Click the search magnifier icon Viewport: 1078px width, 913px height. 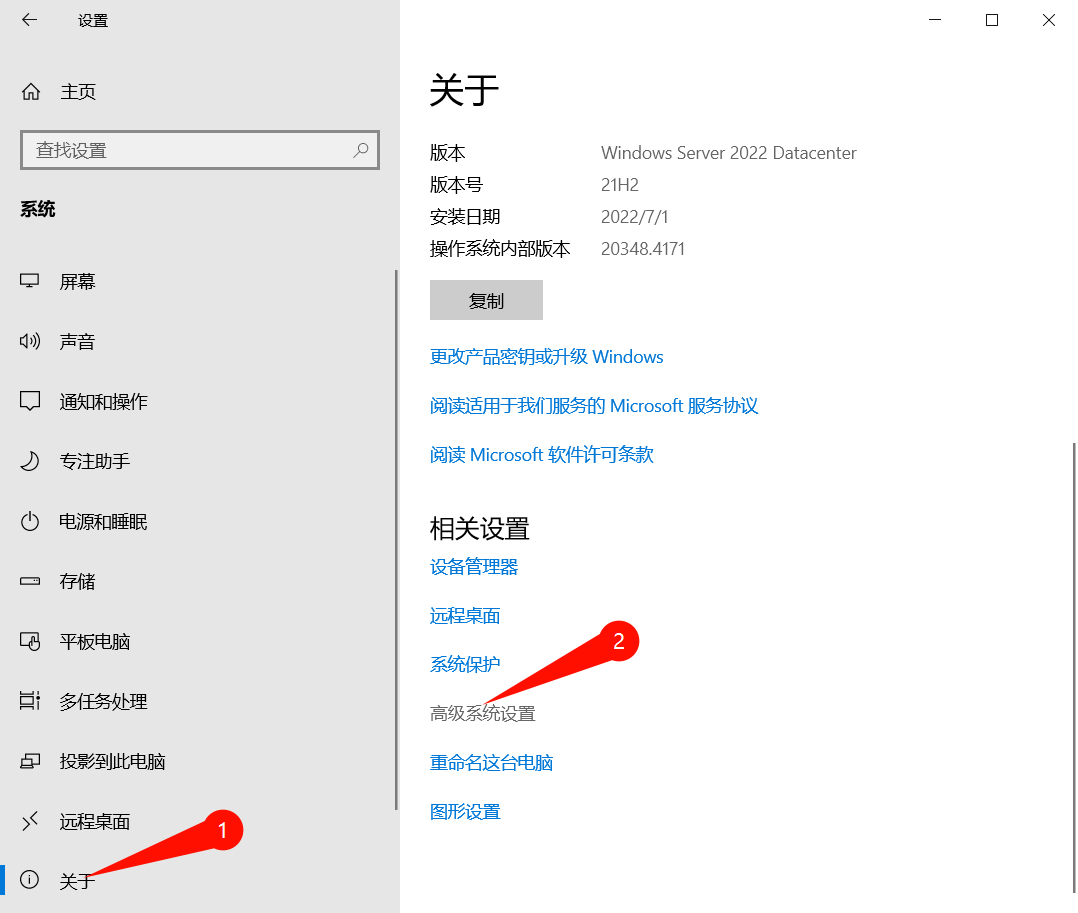click(x=361, y=150)
